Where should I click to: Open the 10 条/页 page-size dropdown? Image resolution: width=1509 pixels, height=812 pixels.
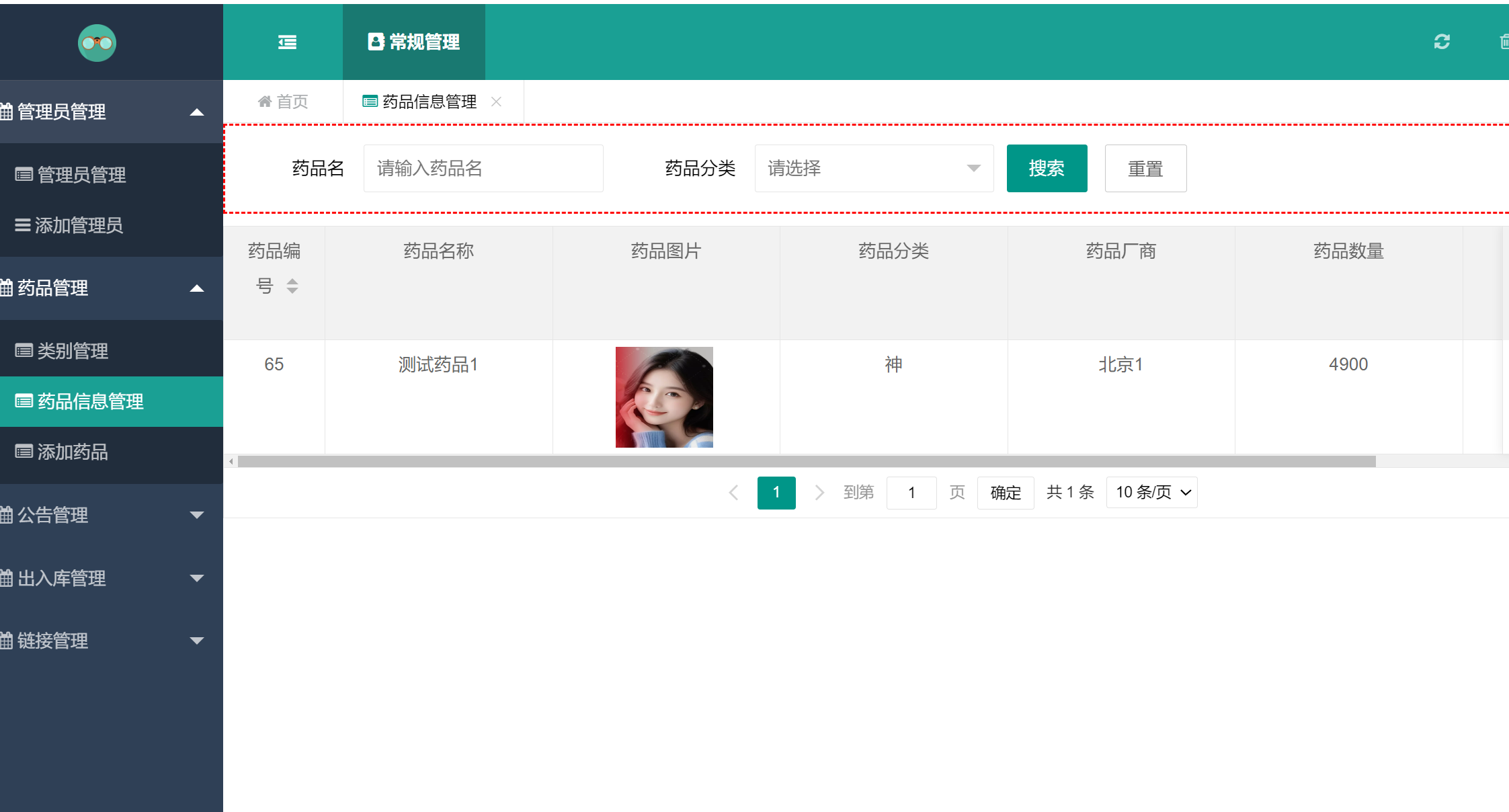pyautogui.click(x=1151, y=492)
